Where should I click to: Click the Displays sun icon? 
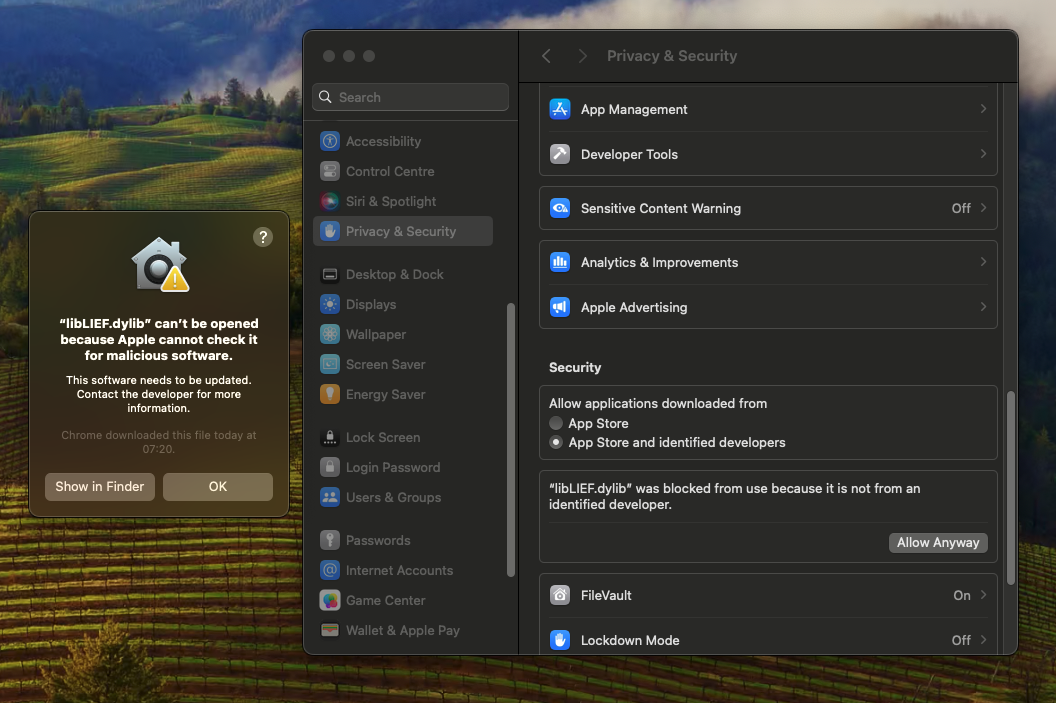point(329,304)
